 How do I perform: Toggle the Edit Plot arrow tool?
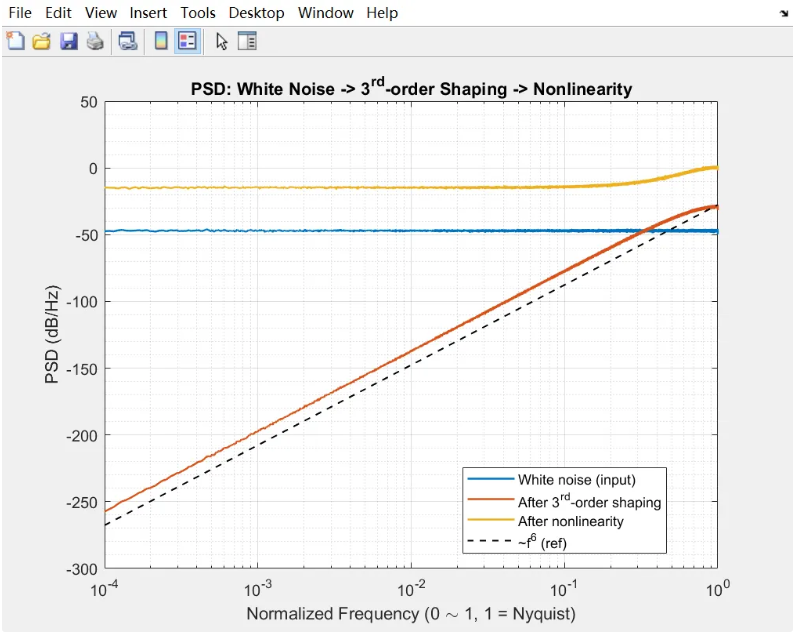pos(222,41)
